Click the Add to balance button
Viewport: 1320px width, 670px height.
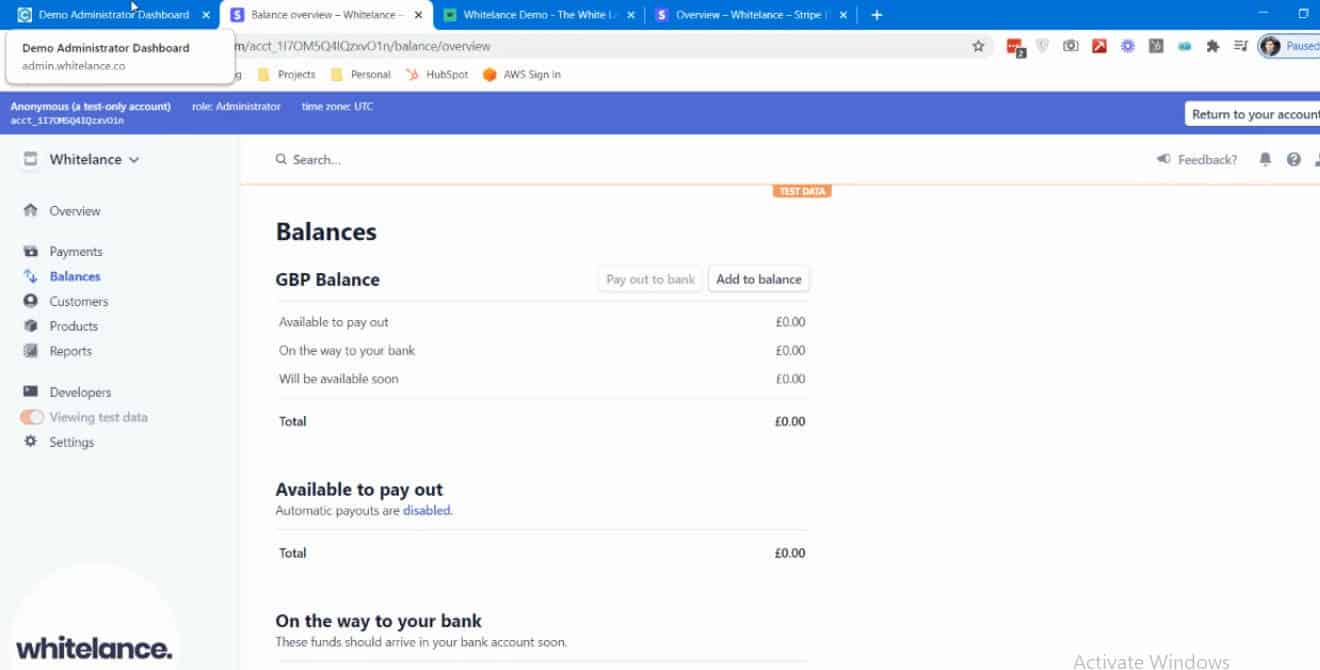pyautogui.click(x=759, y=280)
